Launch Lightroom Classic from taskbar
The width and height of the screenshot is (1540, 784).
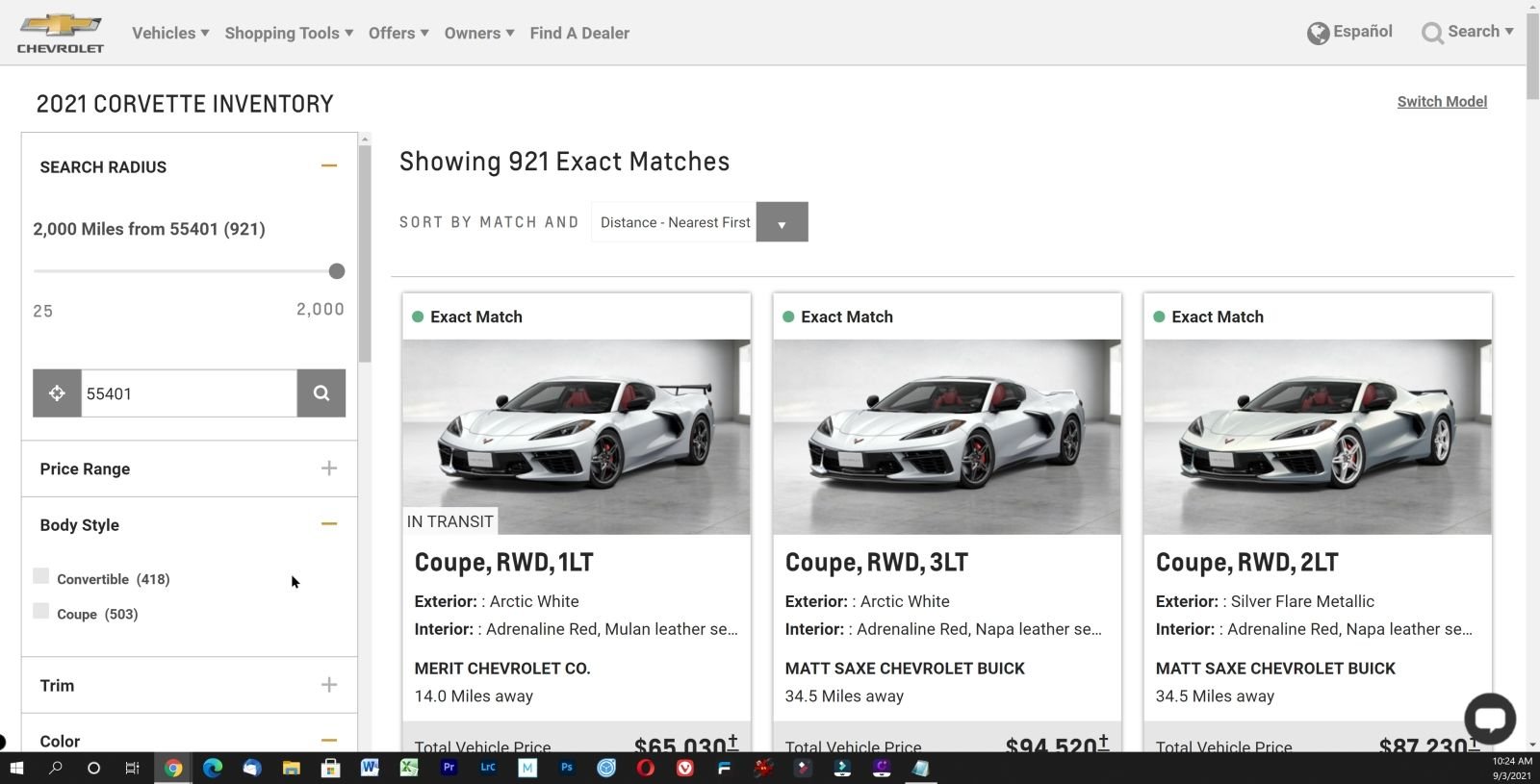coord(488,768)
